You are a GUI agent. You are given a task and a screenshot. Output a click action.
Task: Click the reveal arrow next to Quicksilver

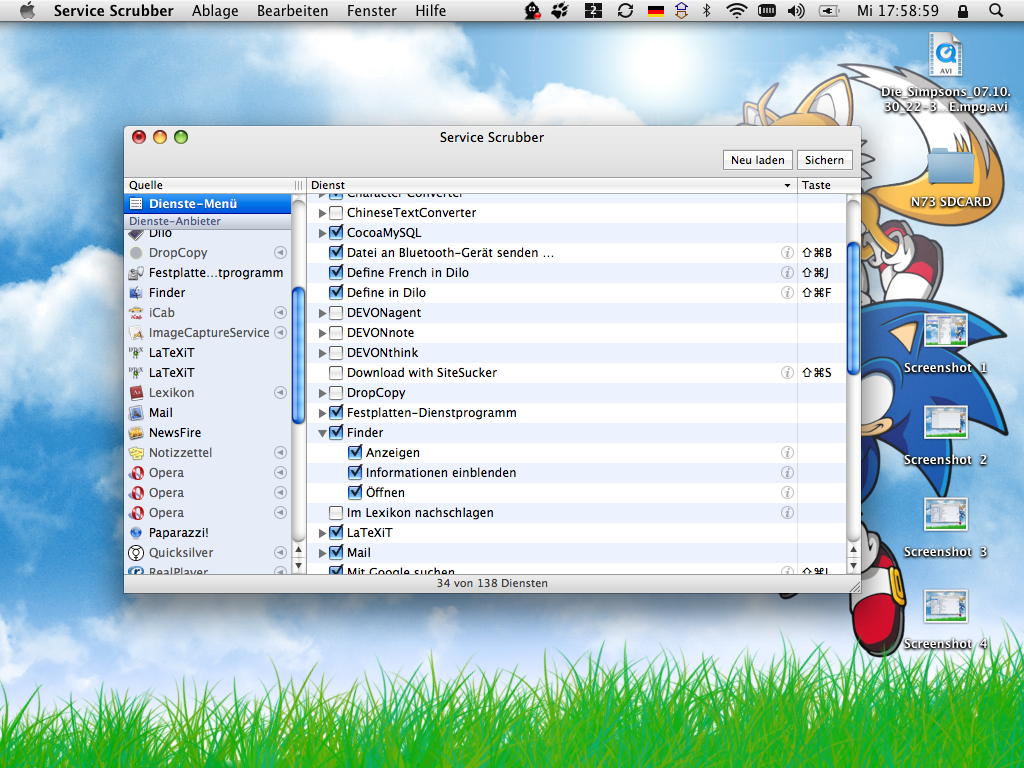pyautogui.click(x=280, y=553)
